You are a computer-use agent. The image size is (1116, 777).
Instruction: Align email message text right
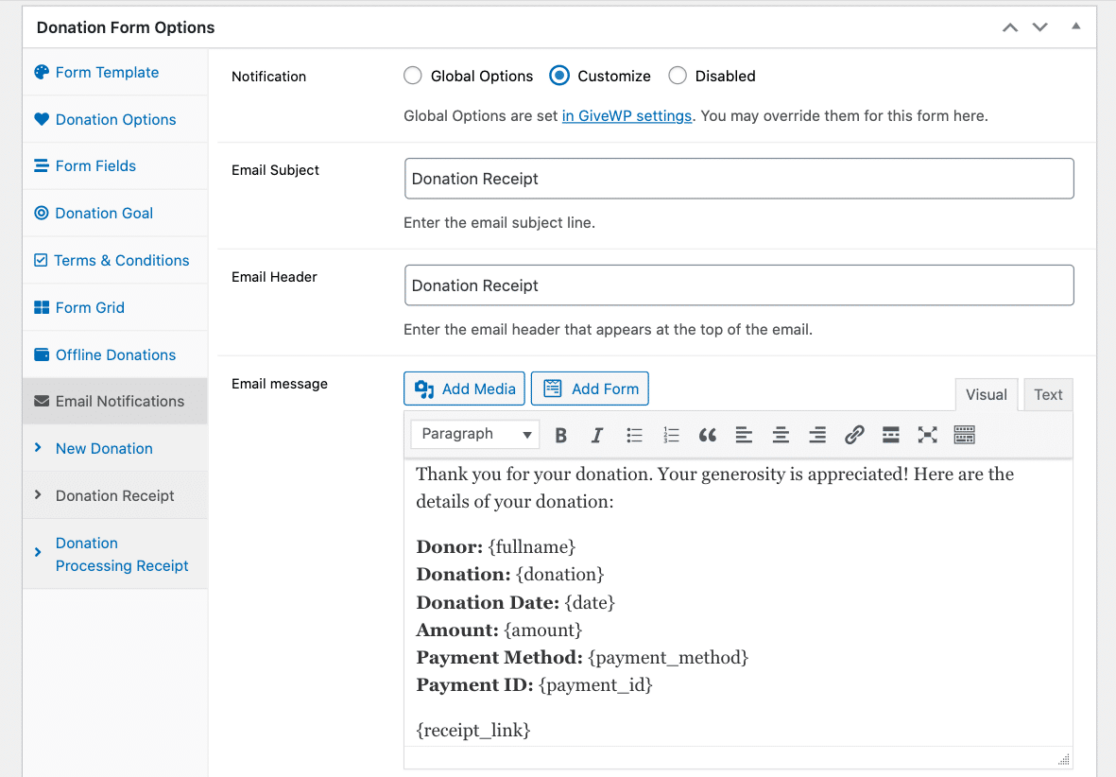point(818,435)
